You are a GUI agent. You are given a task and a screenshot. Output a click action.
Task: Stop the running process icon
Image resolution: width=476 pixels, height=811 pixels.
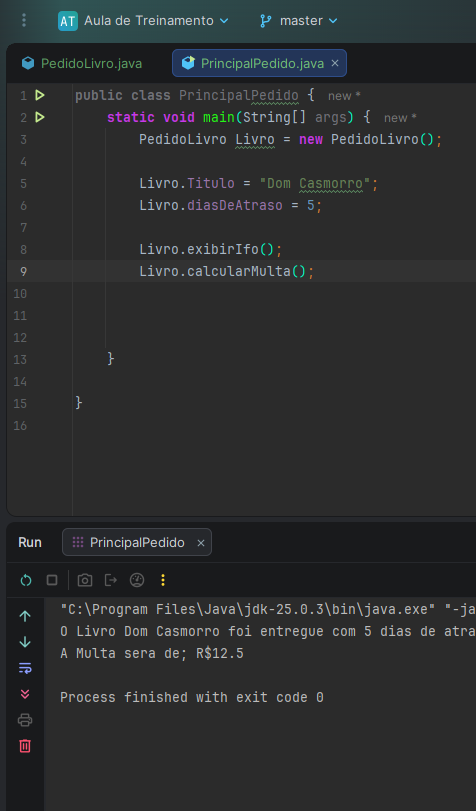click(52, 580)
